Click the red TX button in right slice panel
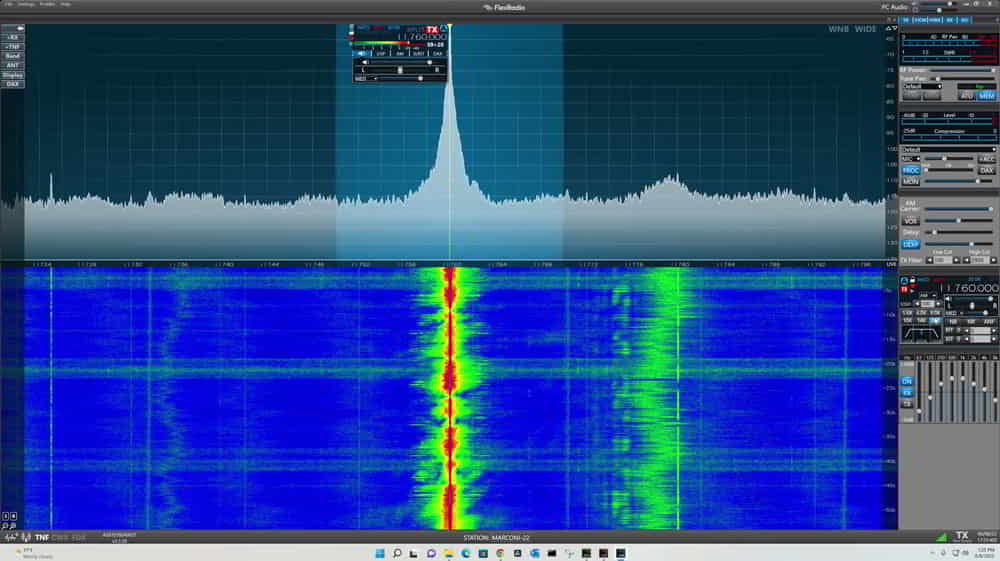 [904, 289]
